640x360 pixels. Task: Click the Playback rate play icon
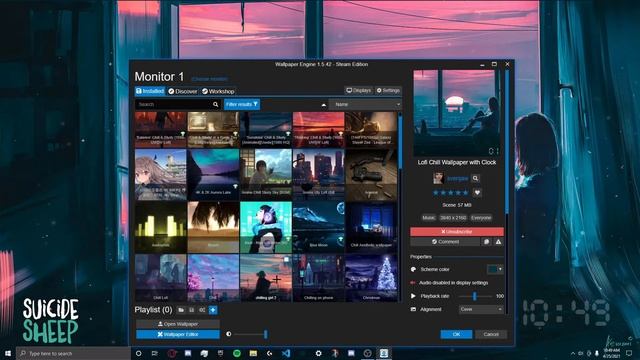point(413,296)
